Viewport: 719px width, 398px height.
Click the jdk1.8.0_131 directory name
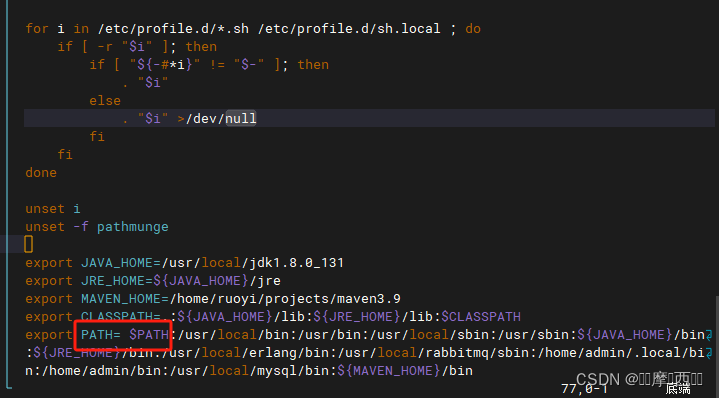pos(297,263)
